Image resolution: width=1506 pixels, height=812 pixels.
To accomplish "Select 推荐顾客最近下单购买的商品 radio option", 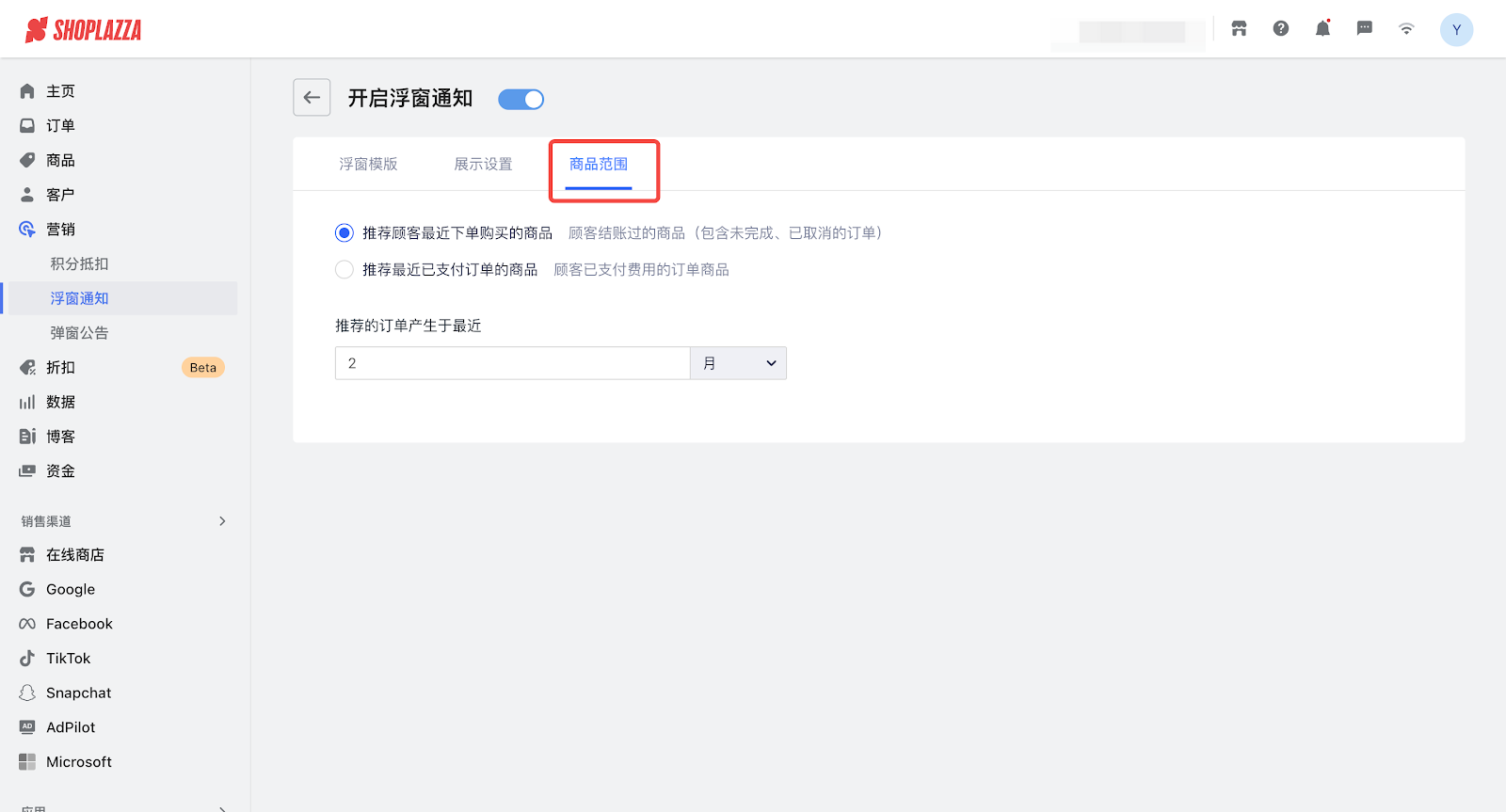I will (x=344, y=233).
